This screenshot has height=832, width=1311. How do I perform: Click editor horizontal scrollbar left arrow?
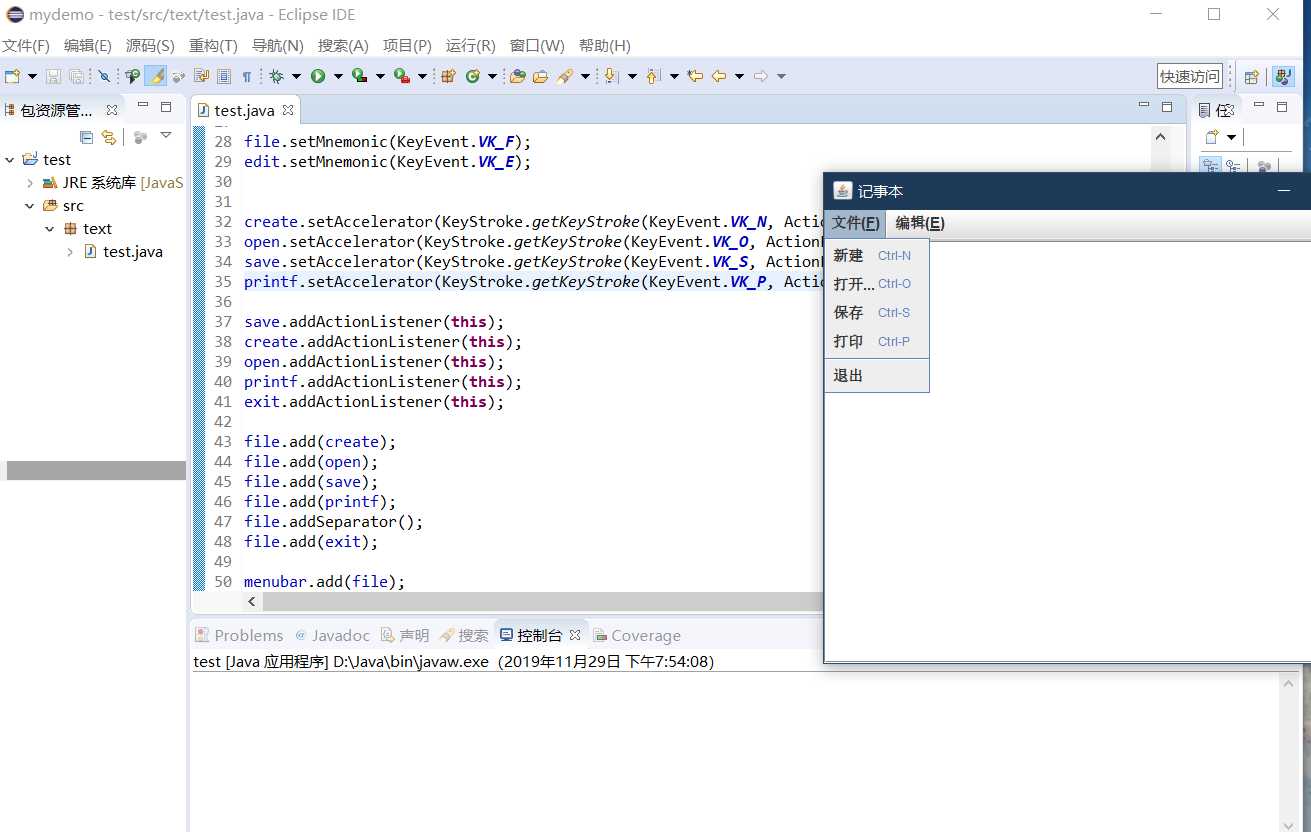point(252,602)
